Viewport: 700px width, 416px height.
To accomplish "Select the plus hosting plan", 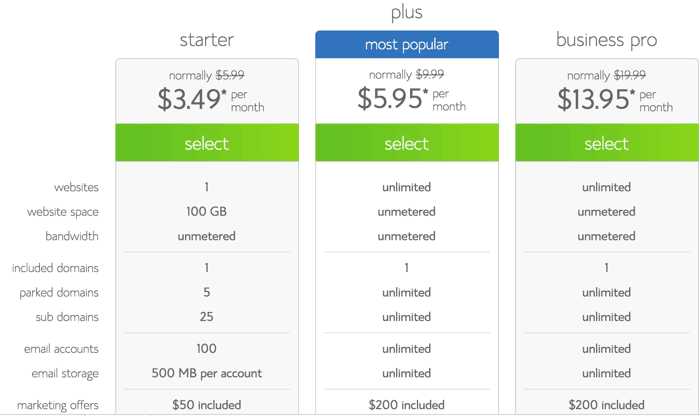I will [407, 143].
